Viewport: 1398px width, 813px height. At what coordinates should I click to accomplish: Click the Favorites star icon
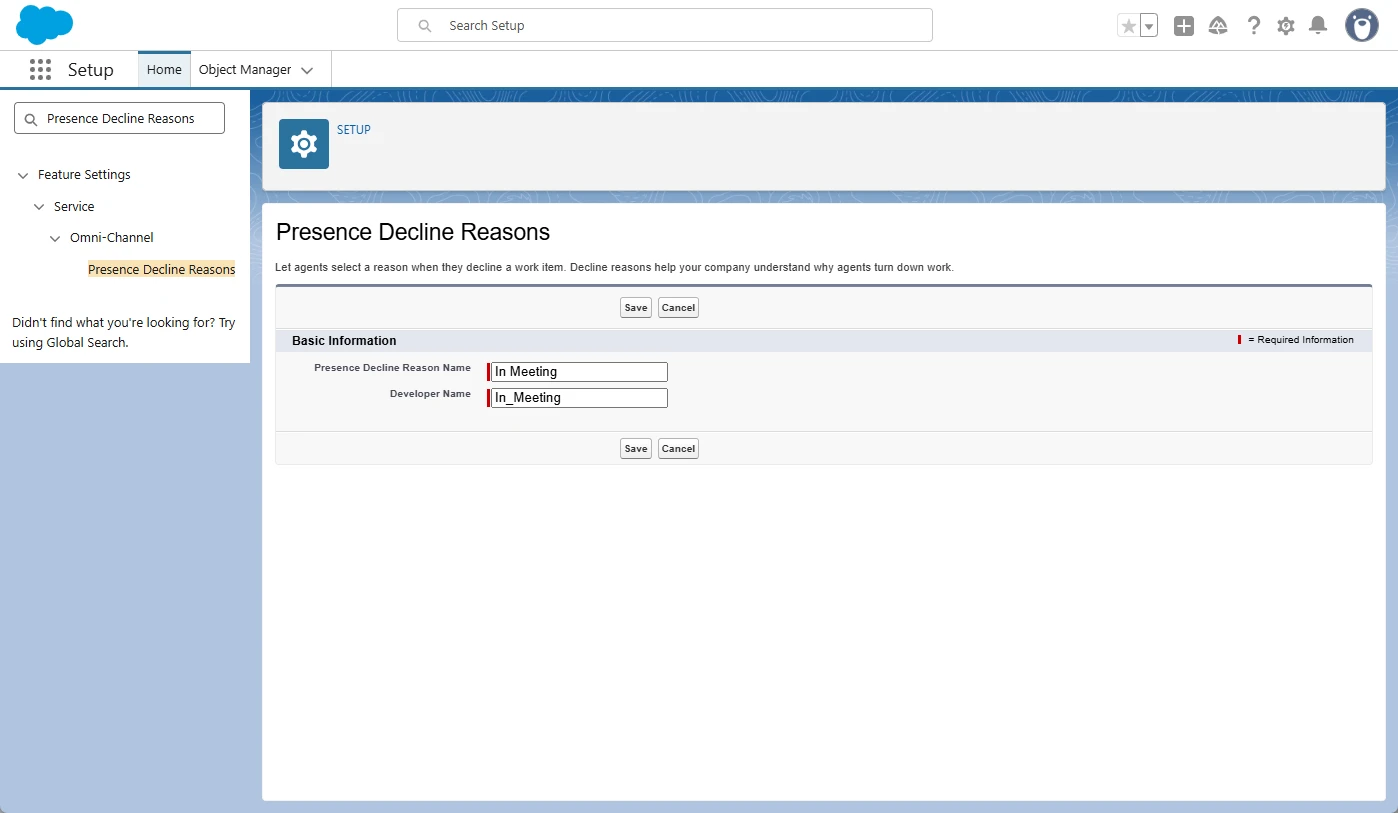(x=1129, y=26)
